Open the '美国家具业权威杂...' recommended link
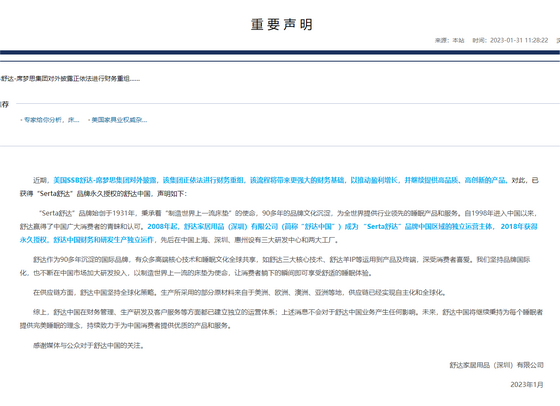 coord(118,120)
